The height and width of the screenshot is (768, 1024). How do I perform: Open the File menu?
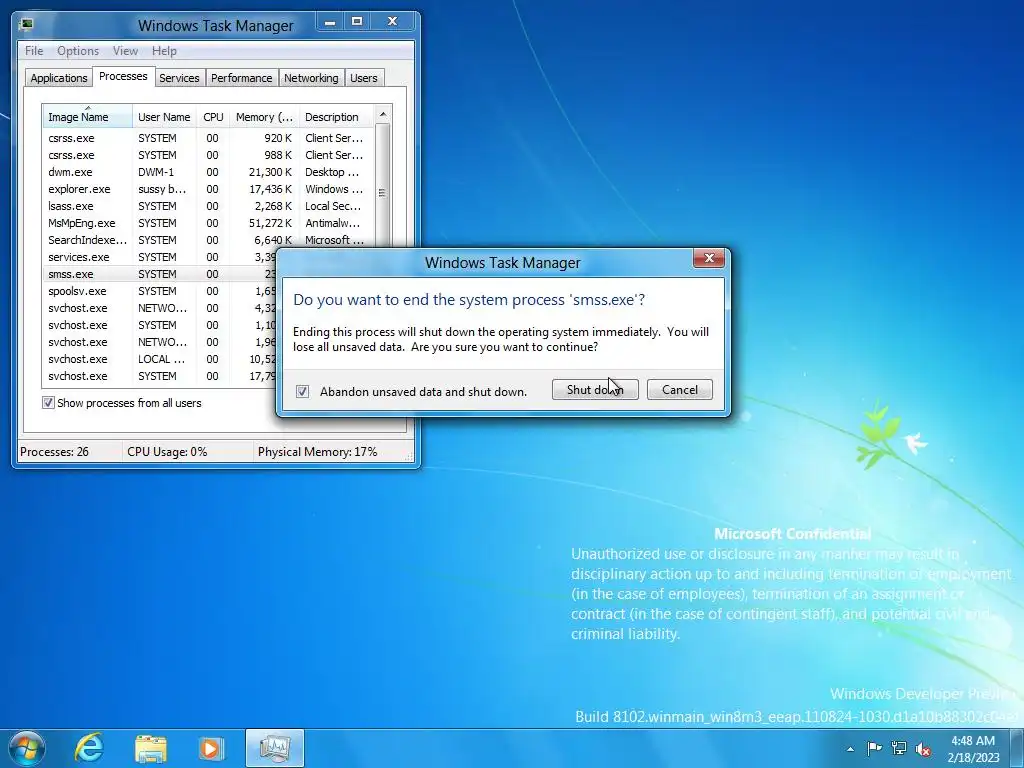pos(34,50)
